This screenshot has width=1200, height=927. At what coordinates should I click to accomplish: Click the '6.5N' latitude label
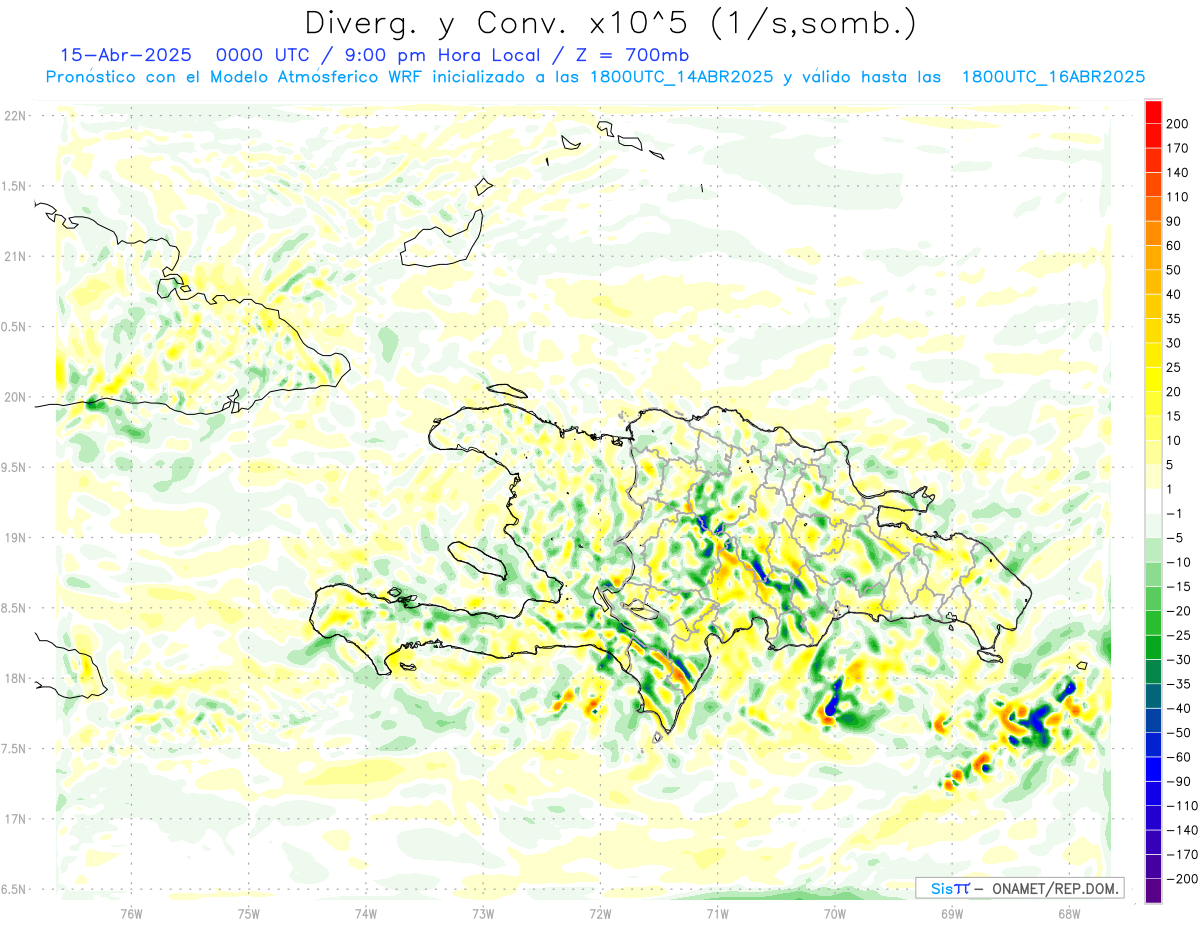click(14, 889)
